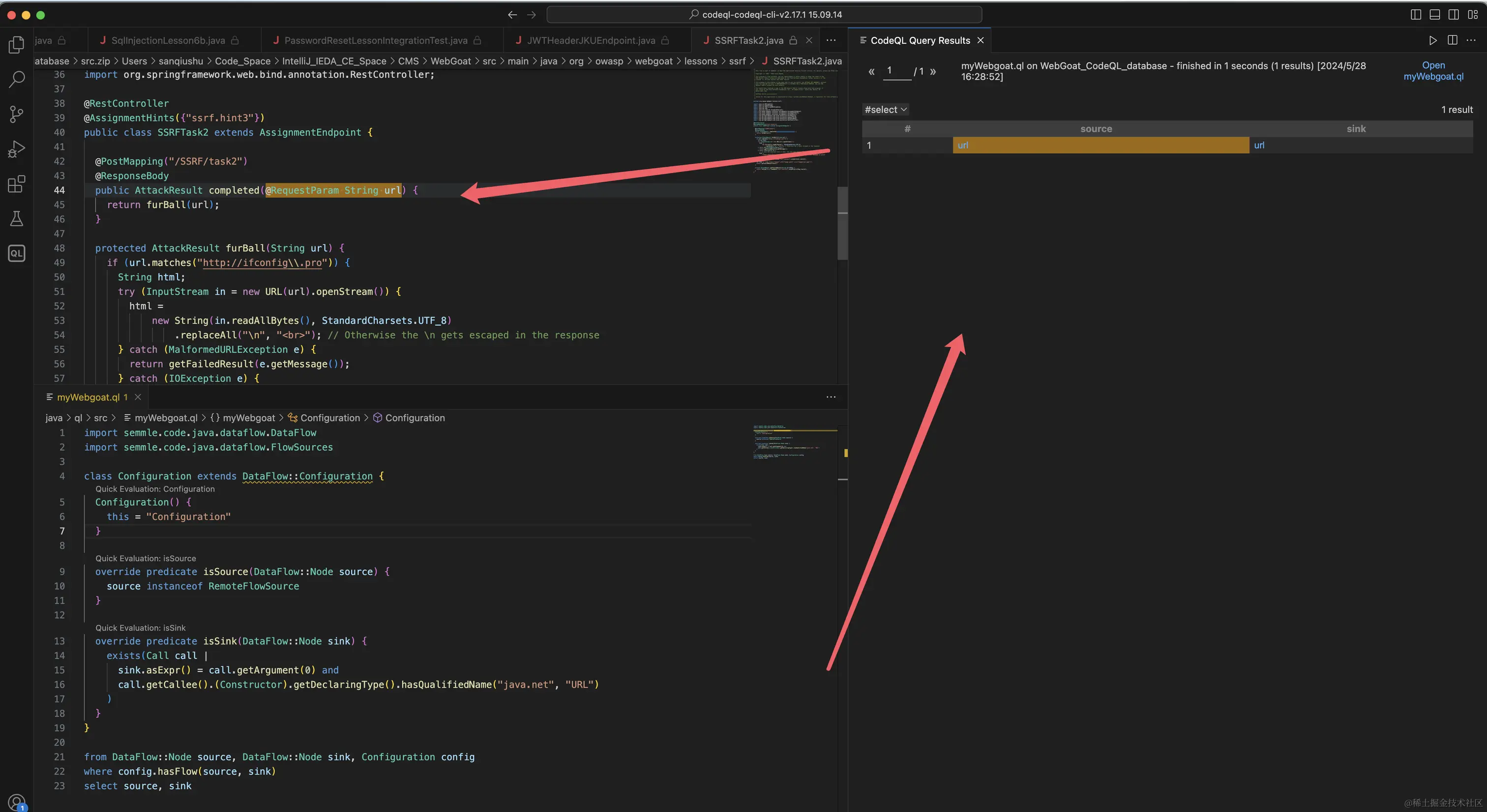Toggle bottom panel layout icon
Image resolution: width=1487 pixels, height=812 pixels.
coord(1434,14)
